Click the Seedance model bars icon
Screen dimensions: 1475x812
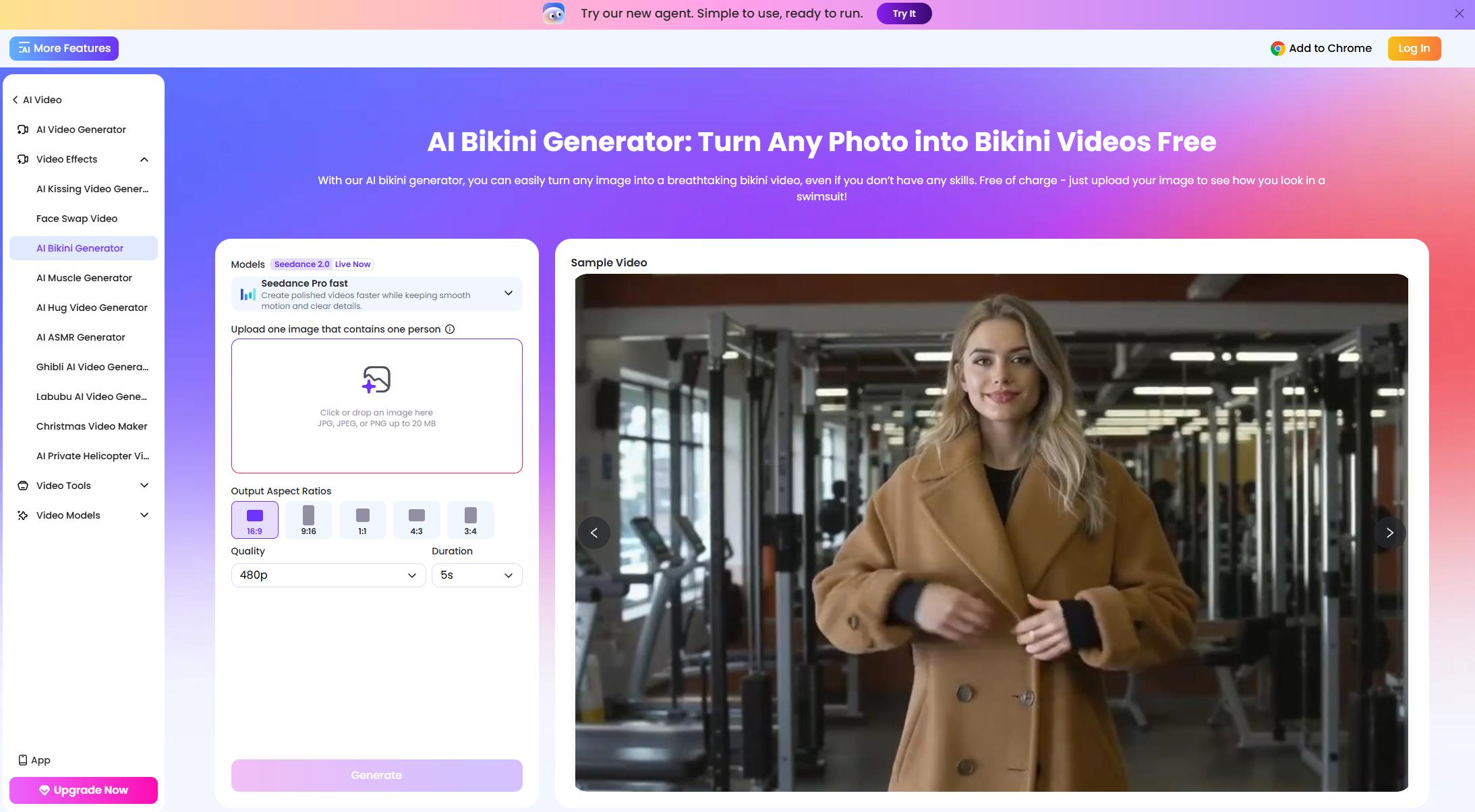(x=248, y=294)
